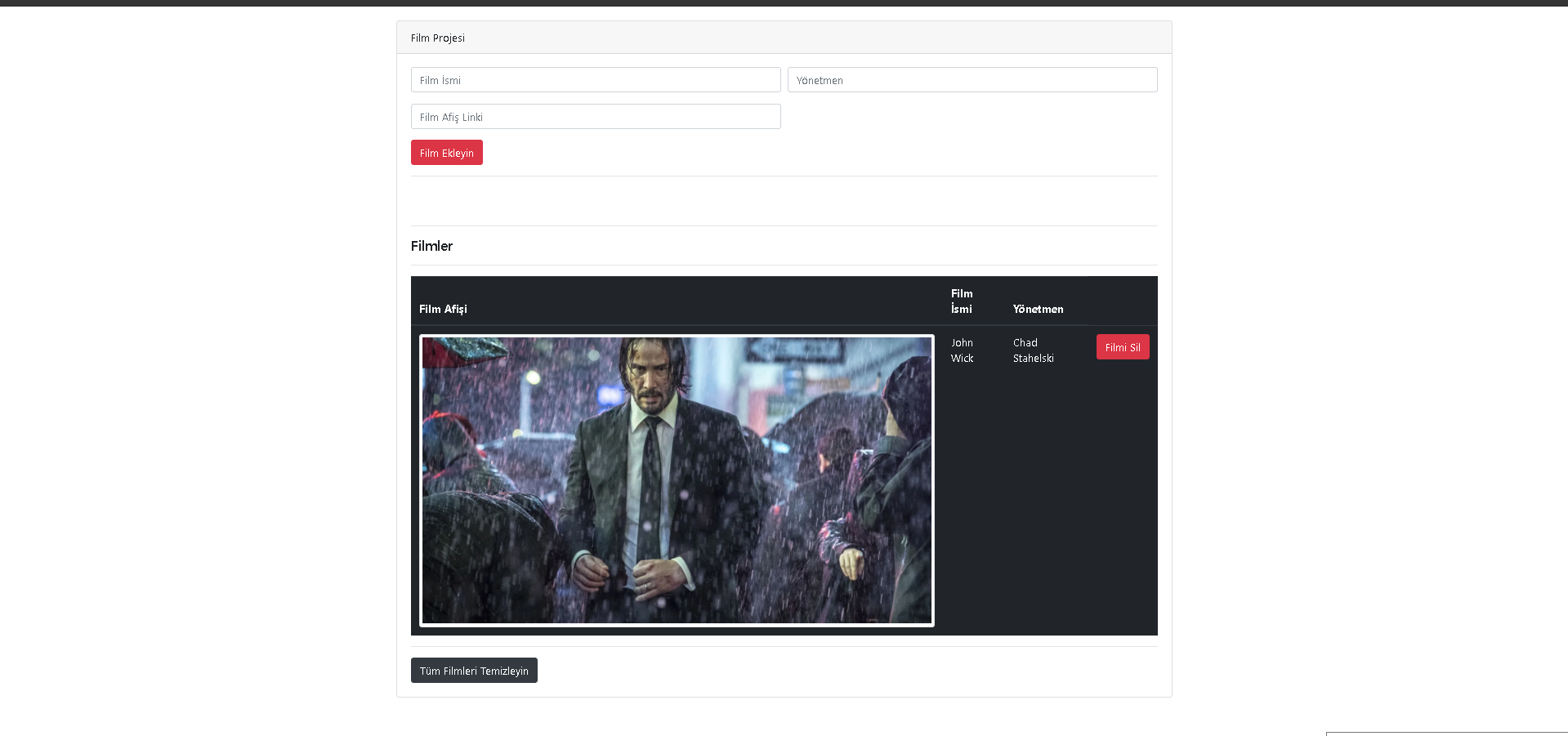Select the John Wick title text
Screen dimensions: 1568x736
962,350
